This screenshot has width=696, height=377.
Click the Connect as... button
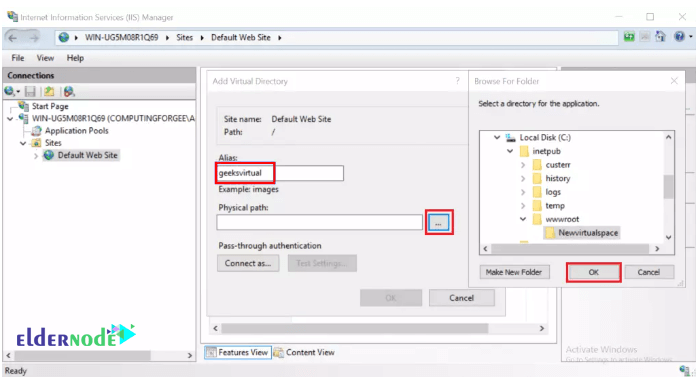click(x=248, y=263)
